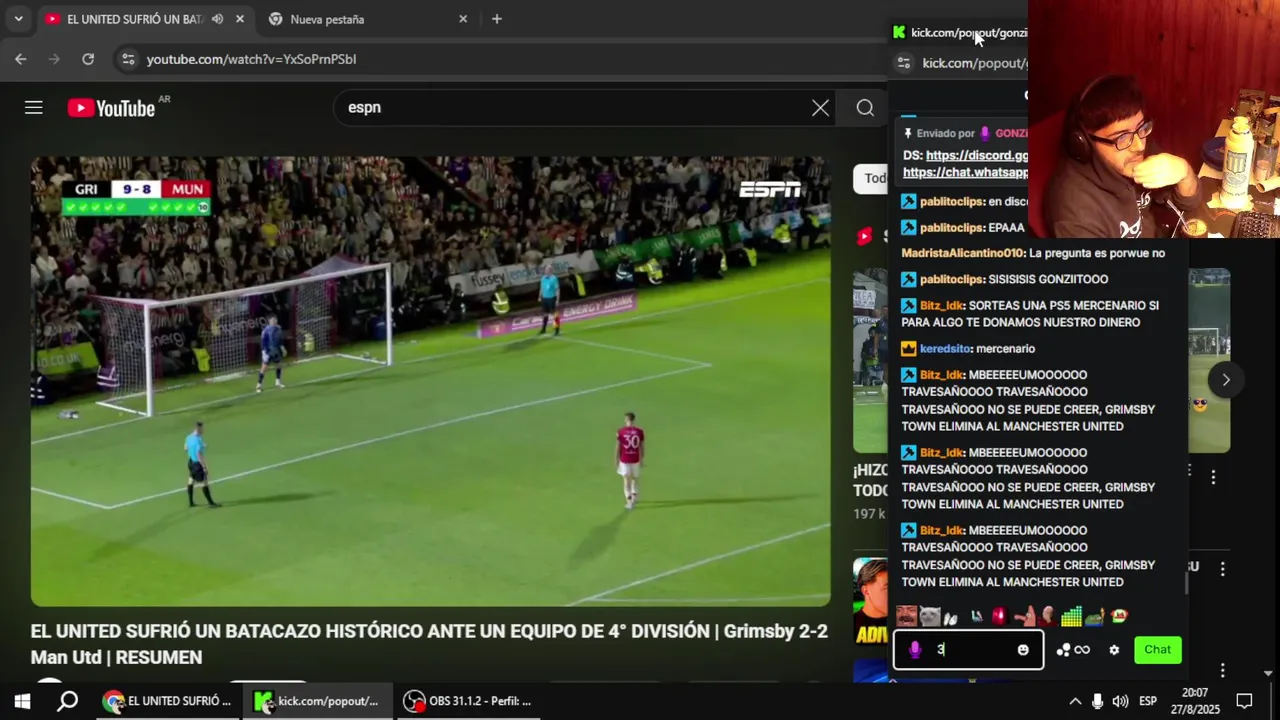Open three-dot menu beside '¡HIZO' video
The height and width of the screenshot is (720, 1280).
point(1213,478)
